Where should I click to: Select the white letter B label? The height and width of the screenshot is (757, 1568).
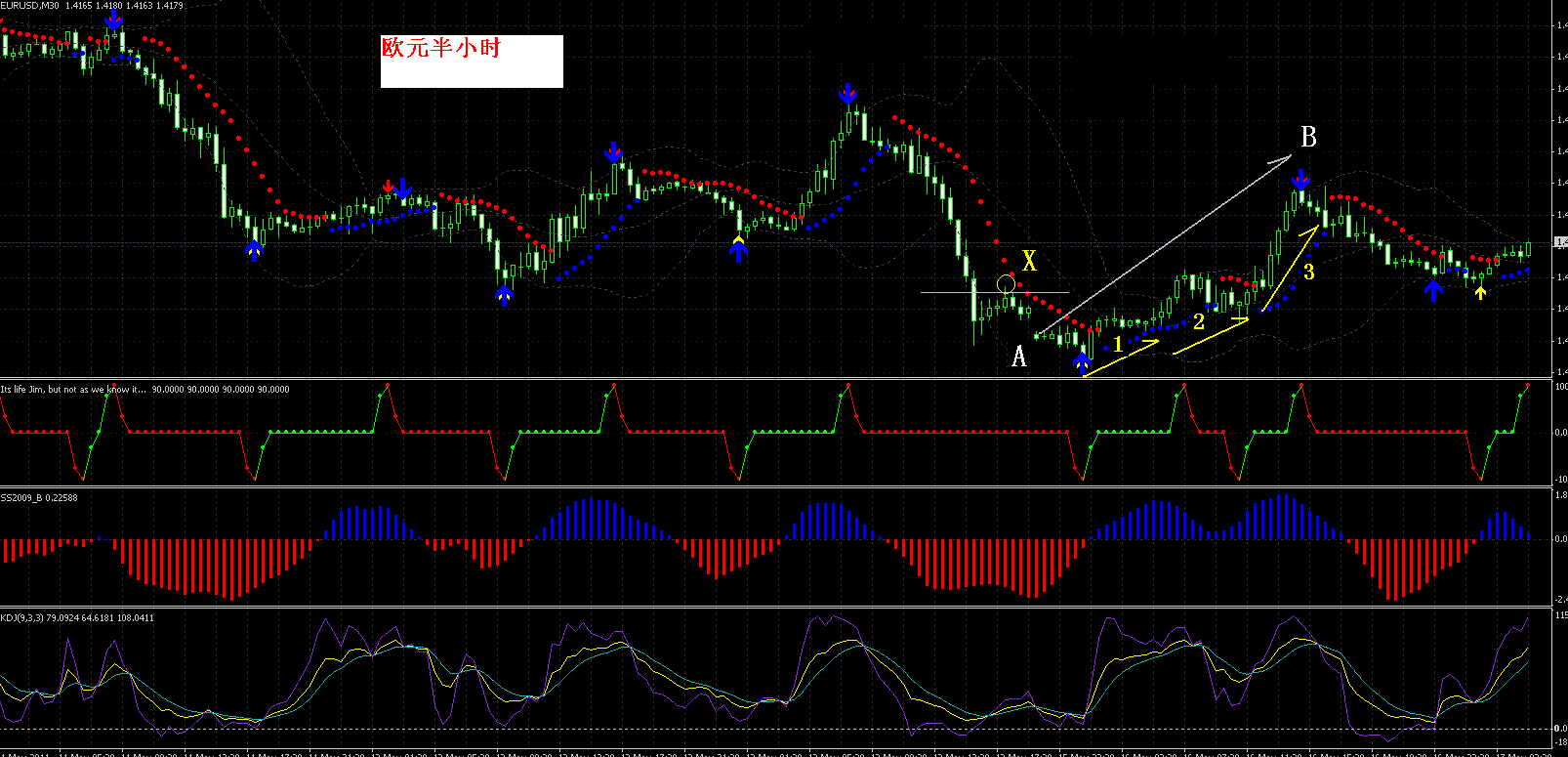point(1308,138)
